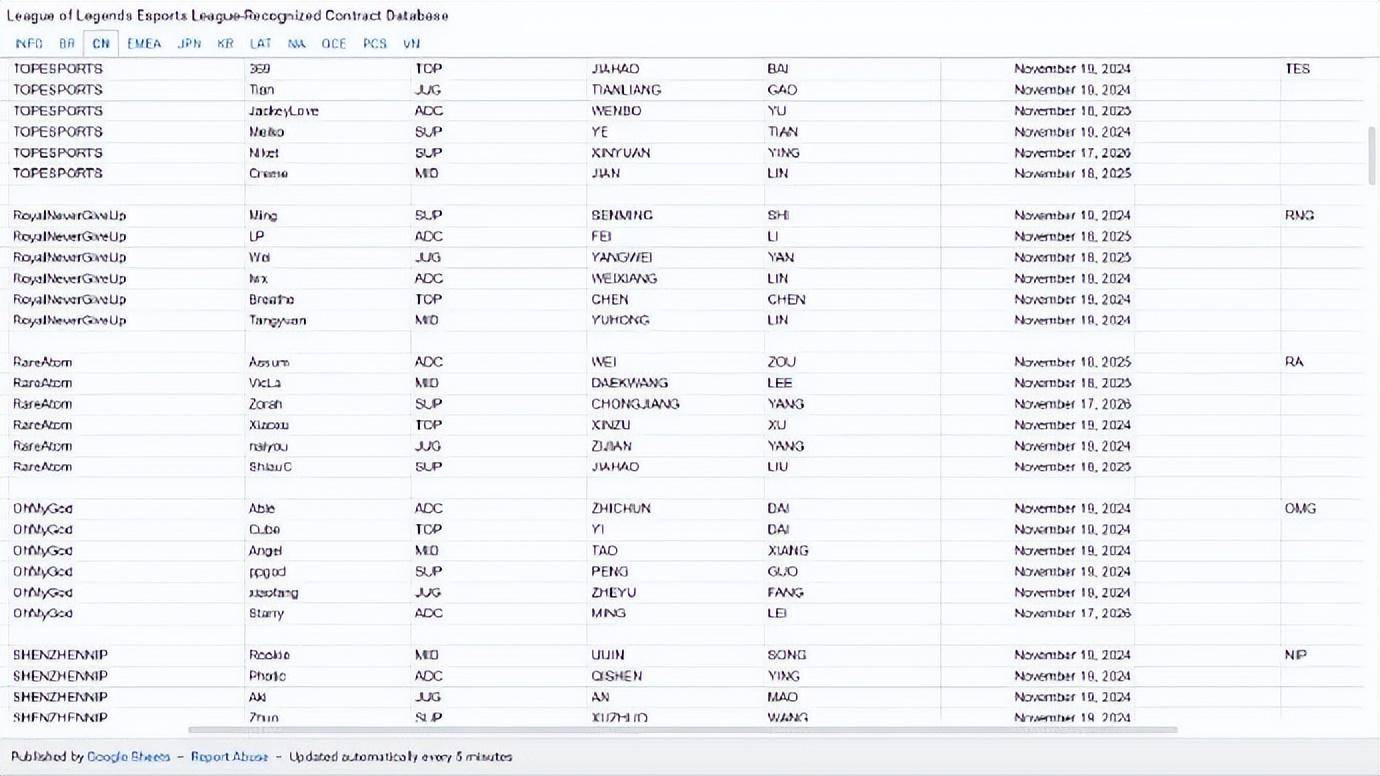Screen dimensions: 1380x776
Task: Switch to the BR sheet tab
Action: [x=67, y=44]
